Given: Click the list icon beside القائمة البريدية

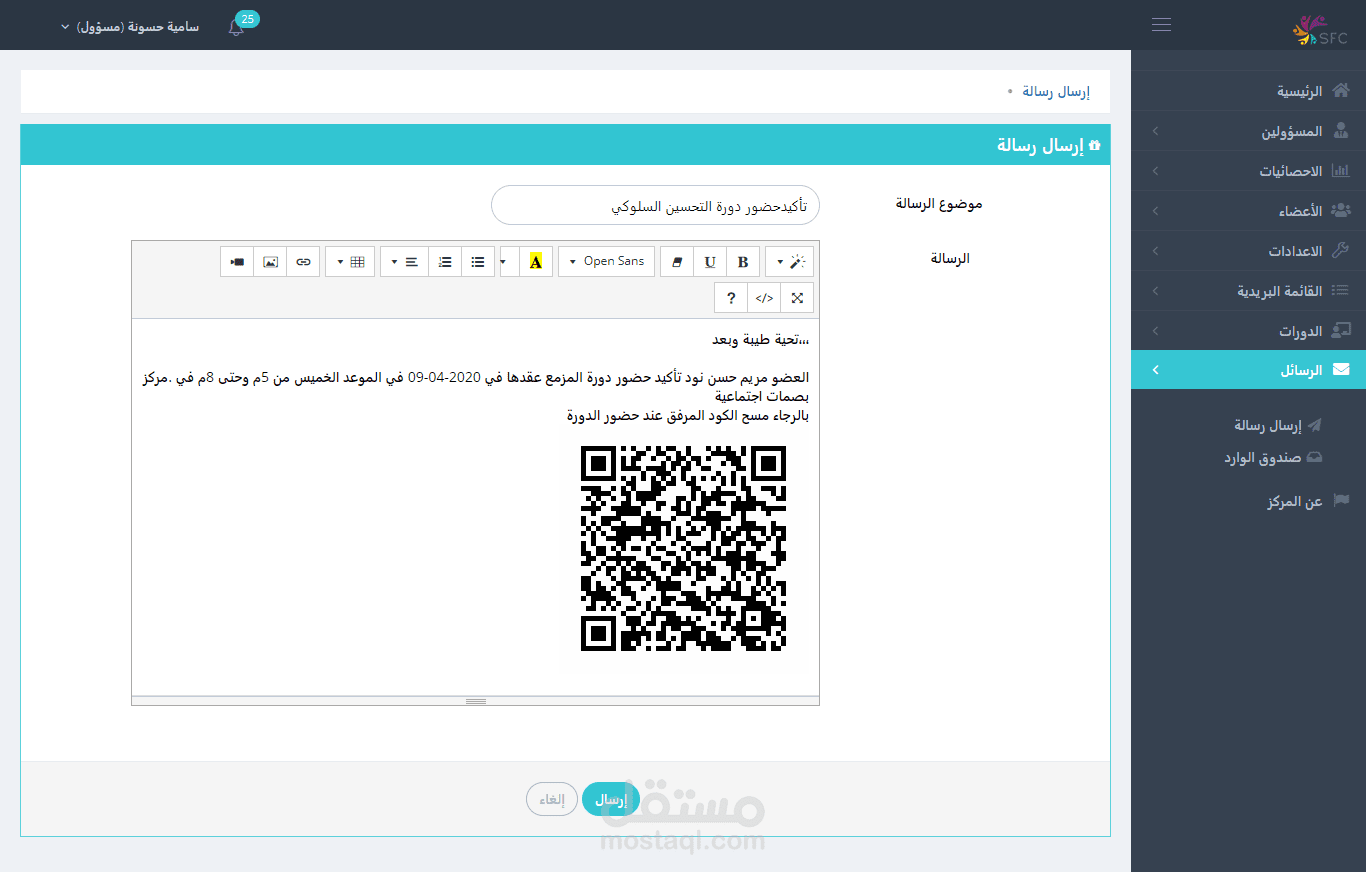Looking at the screenshot, I should [x=1341, y=290].
